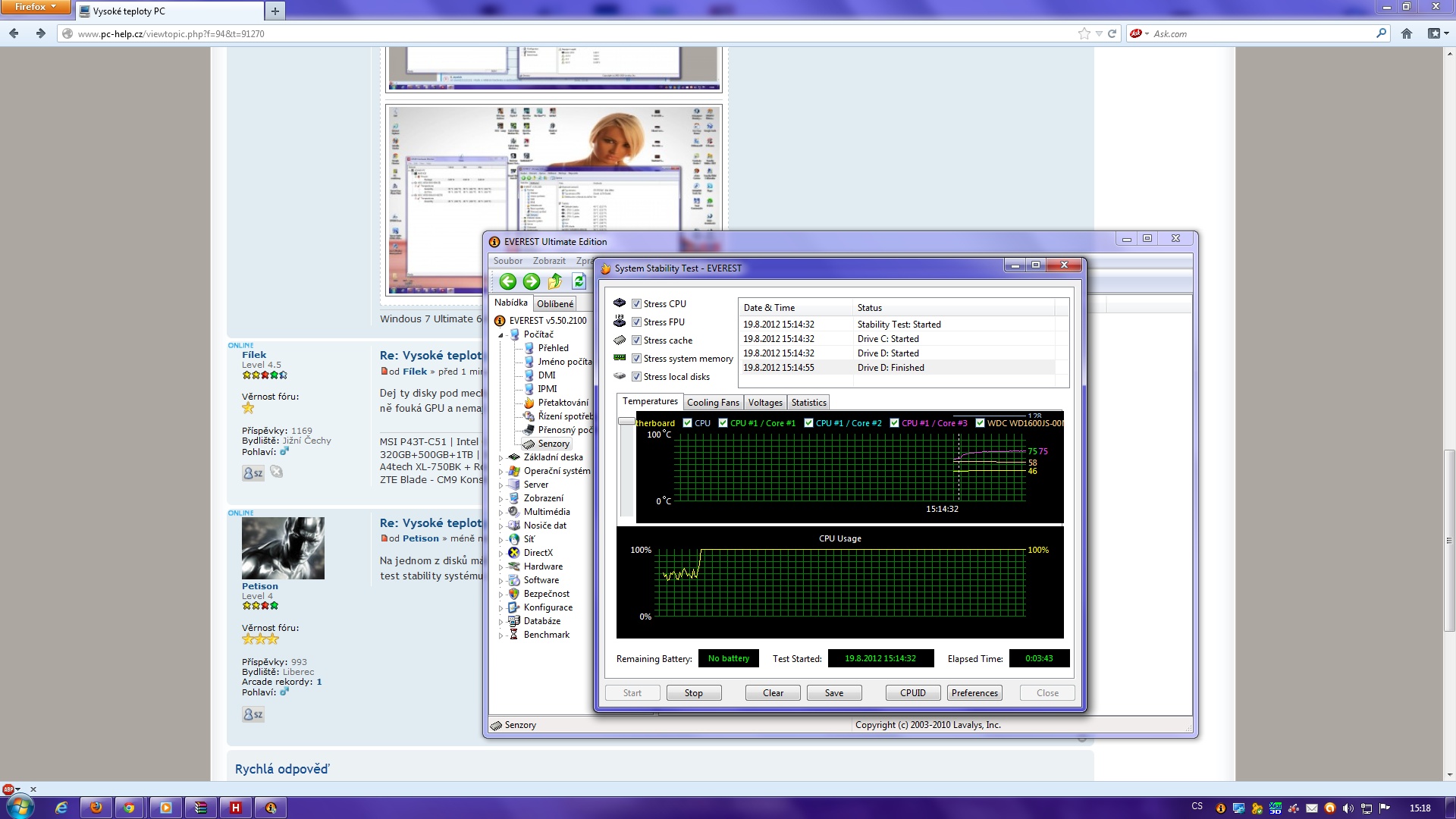Switch to the Cooling Fans tab
The height and width of the screenshot is (819, 1456).
point(713,403)
